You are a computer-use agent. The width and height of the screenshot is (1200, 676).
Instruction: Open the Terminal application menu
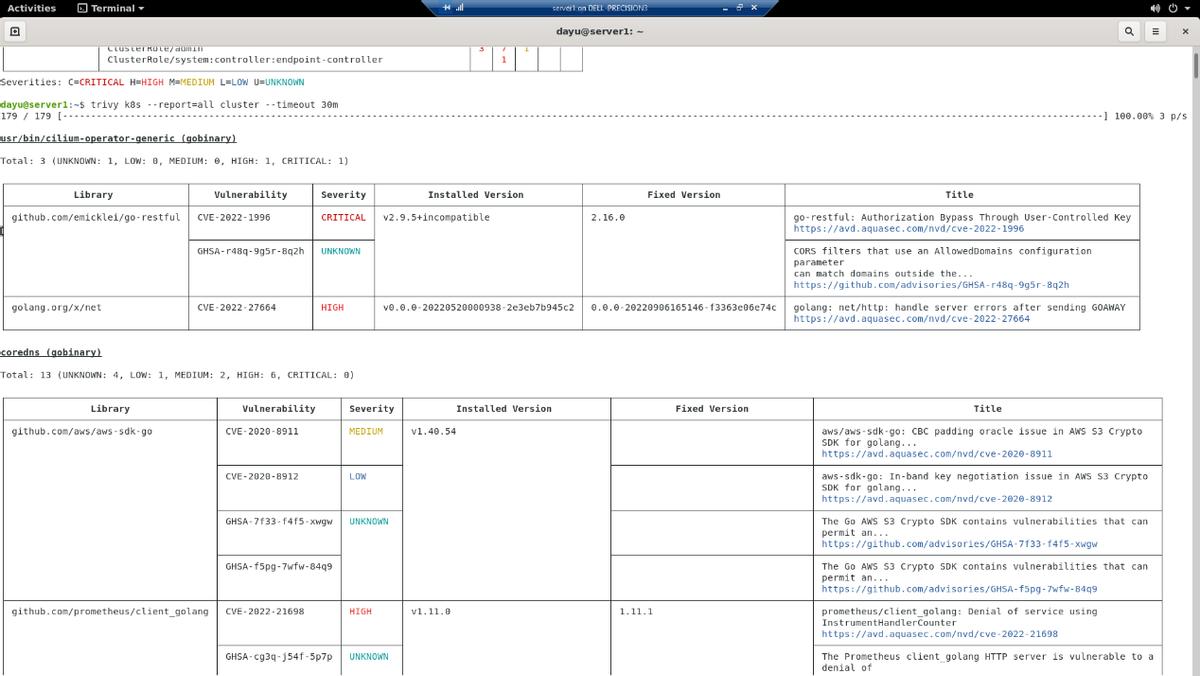tap(111, 8)
